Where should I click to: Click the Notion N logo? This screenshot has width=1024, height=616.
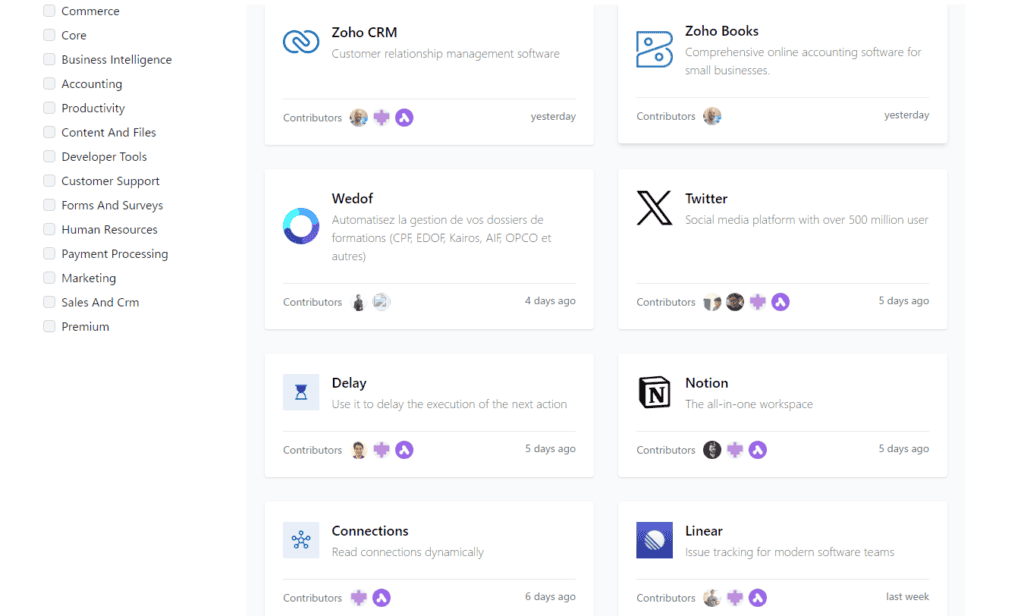pyautogui.click(x=654, y=392)
